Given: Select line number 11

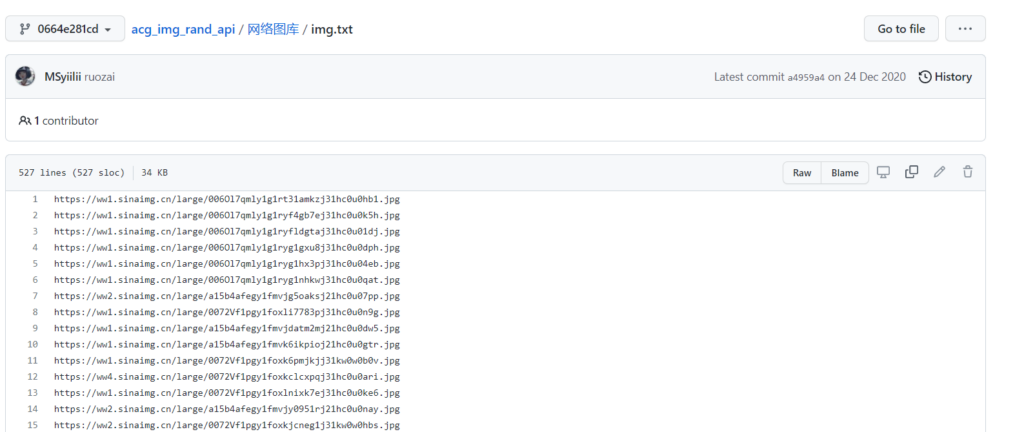Looking at the screenshot, I should coord(33,361).
